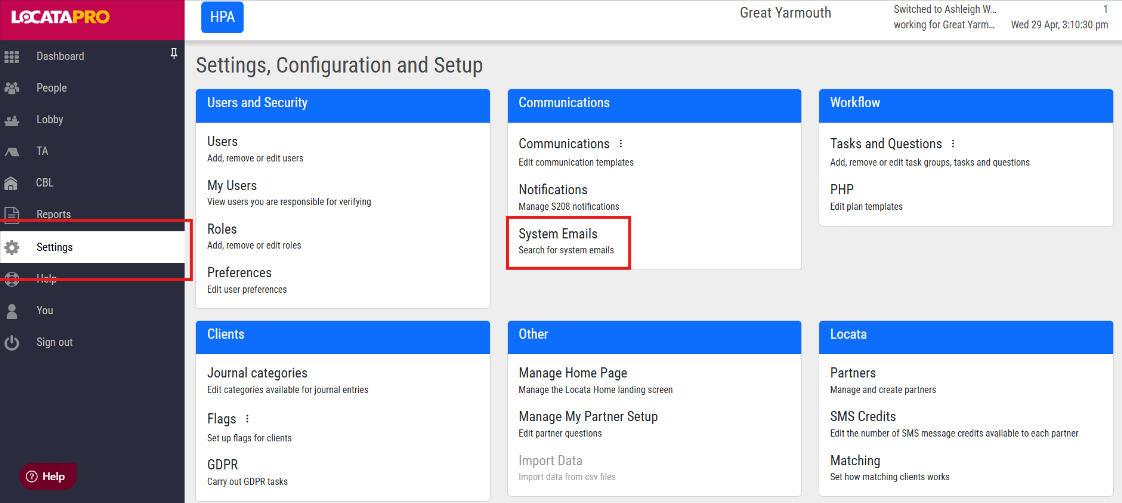
Task: Select the Settings menu item
Action: click(x=92, y=248)
